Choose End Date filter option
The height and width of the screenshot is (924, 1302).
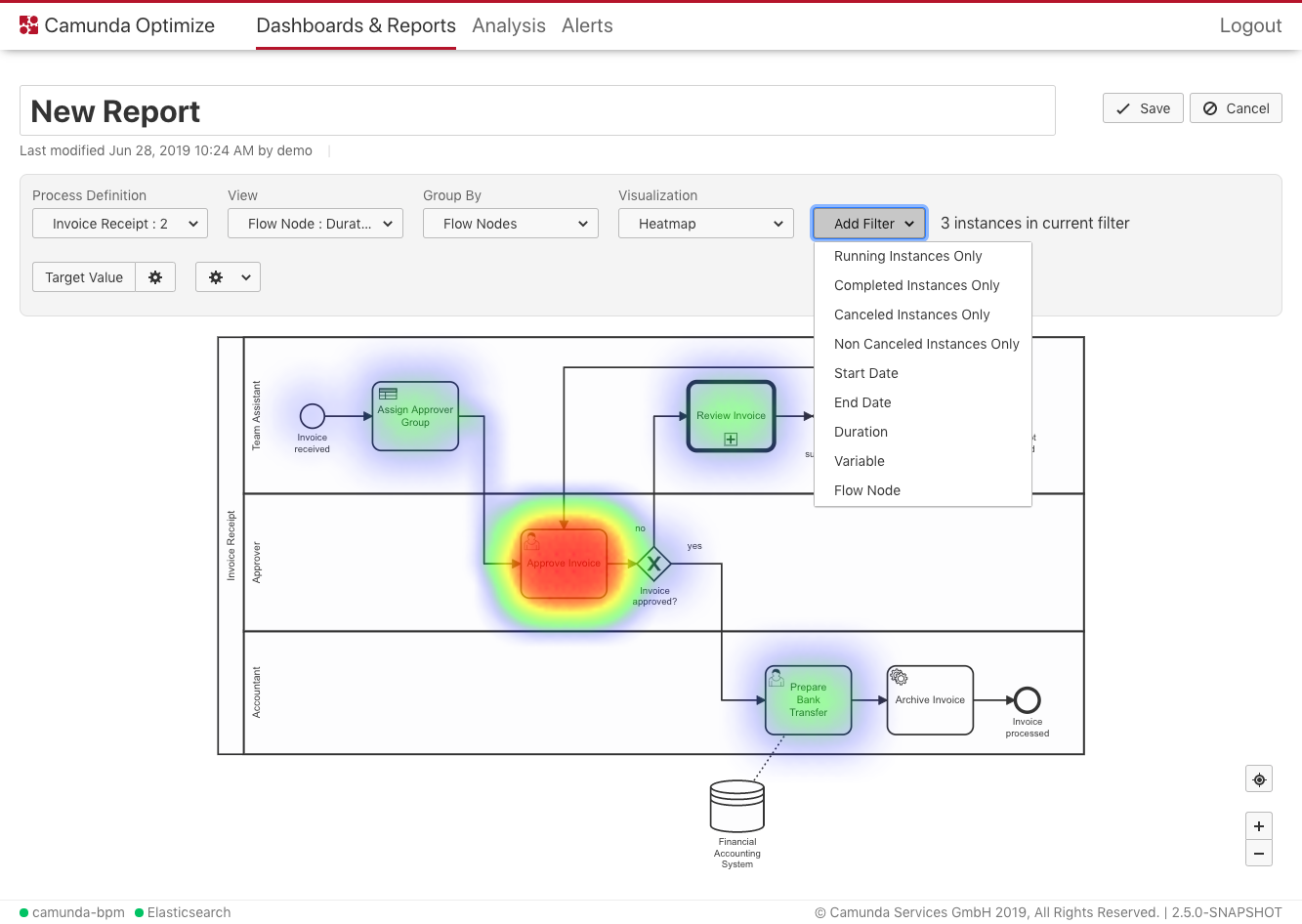[923, 402]
